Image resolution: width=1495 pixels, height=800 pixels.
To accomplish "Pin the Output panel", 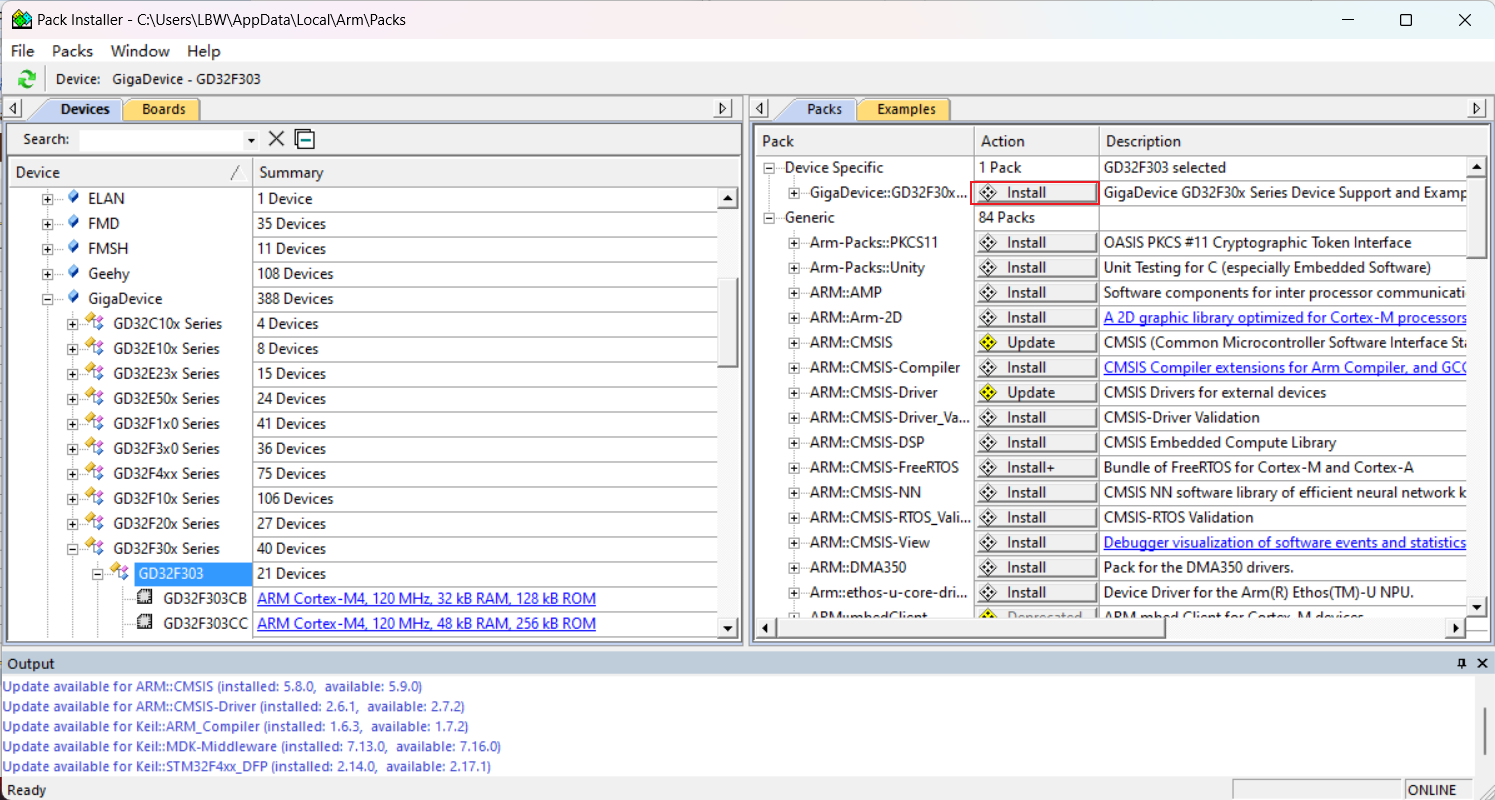I will [x=1461, y=664].
